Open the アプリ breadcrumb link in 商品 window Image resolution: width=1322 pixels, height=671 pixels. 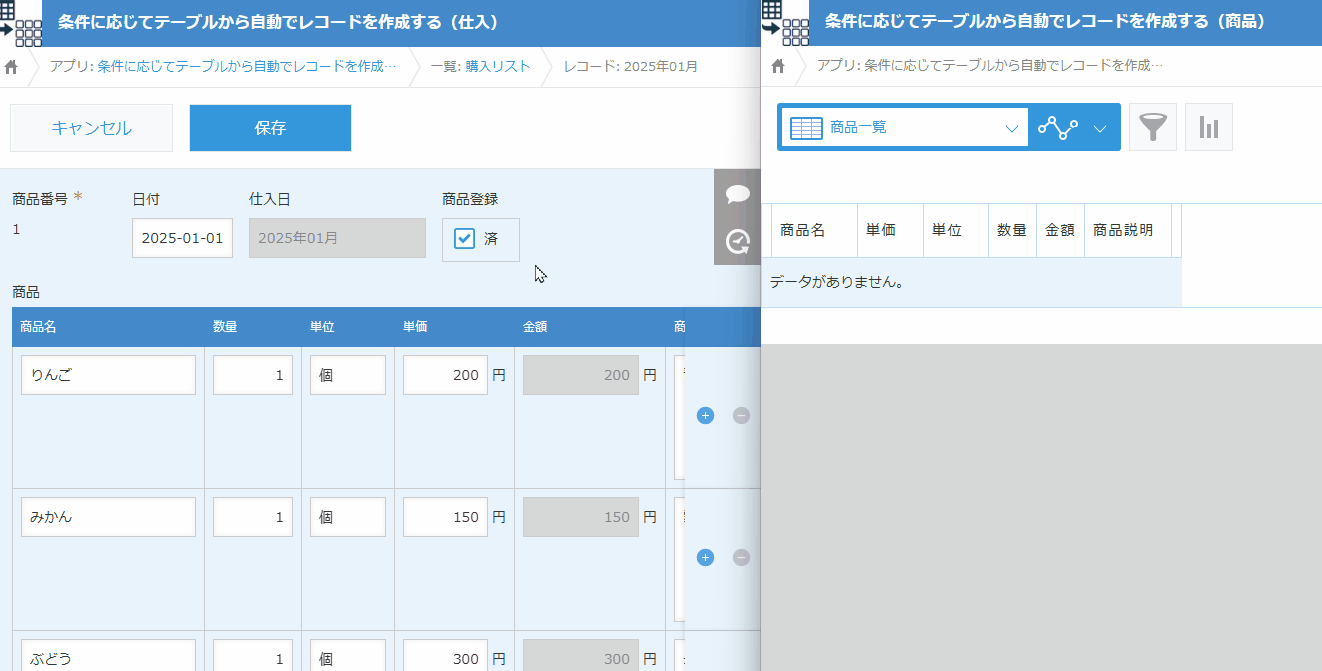(989, 66)
